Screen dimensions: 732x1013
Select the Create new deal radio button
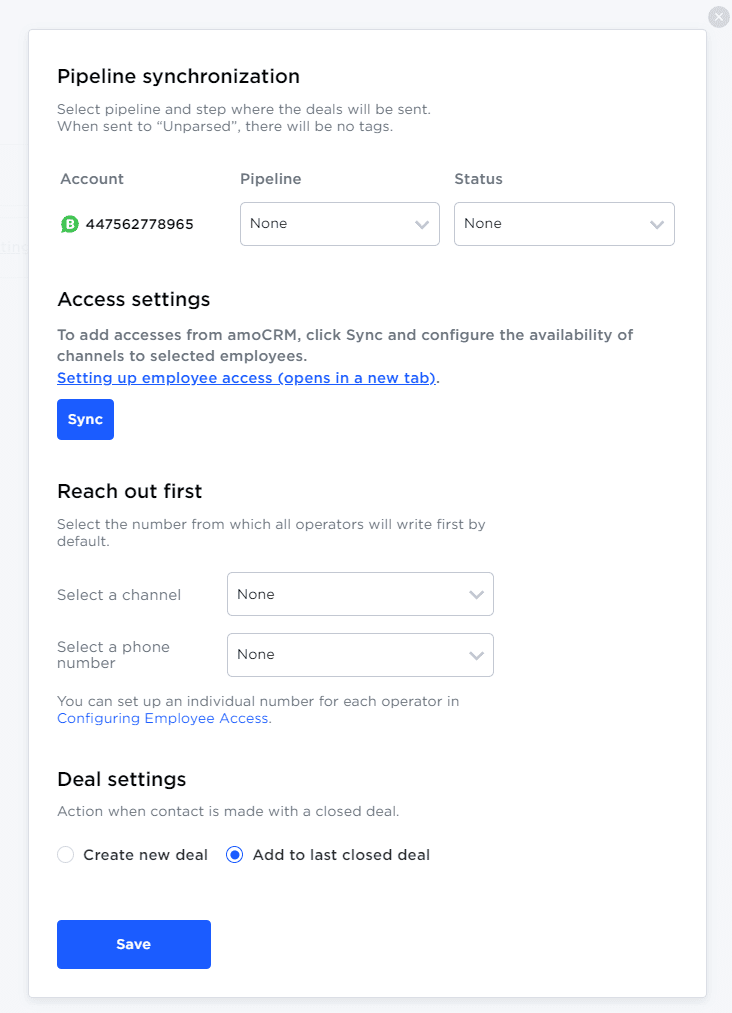(x=66, y=855)
